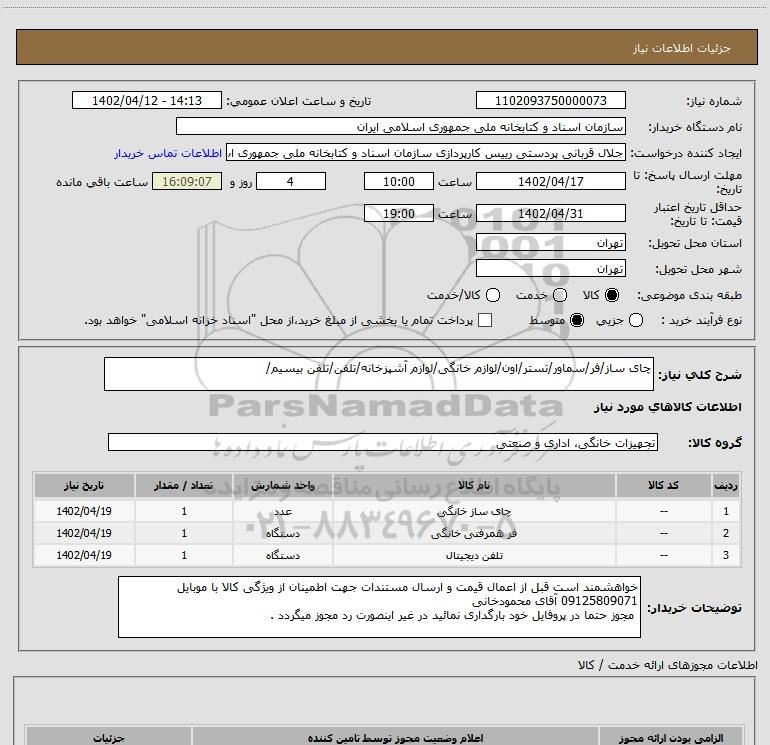This screenshot has height=745, width=770.
Task: Click the delivery province field تهران
Action: pos(550,243)
